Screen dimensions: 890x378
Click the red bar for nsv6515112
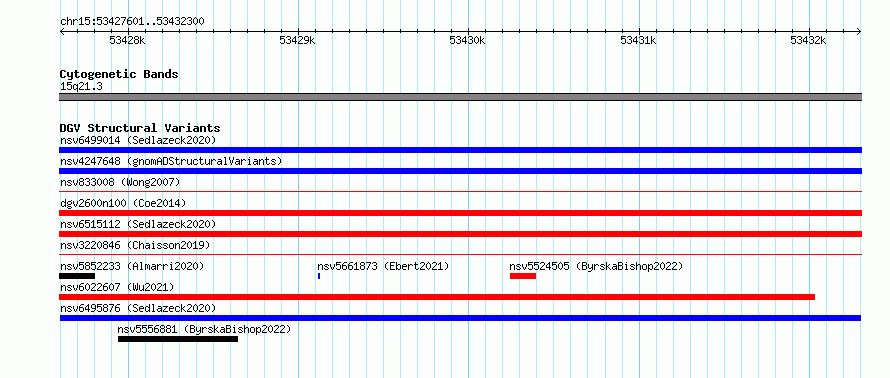click(x=460, y=234)
